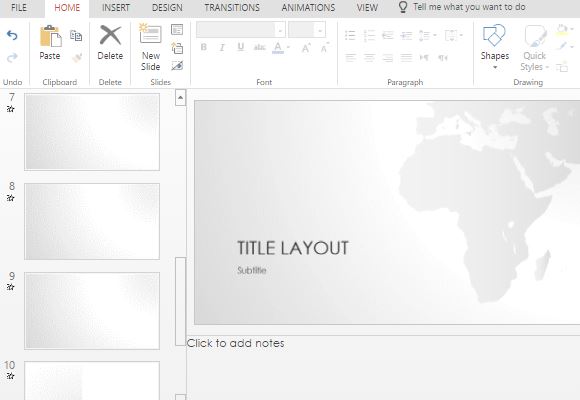Select slide 8 thumbnail
This screenshot has height=400, width=580.
click(x=92, y=221)
